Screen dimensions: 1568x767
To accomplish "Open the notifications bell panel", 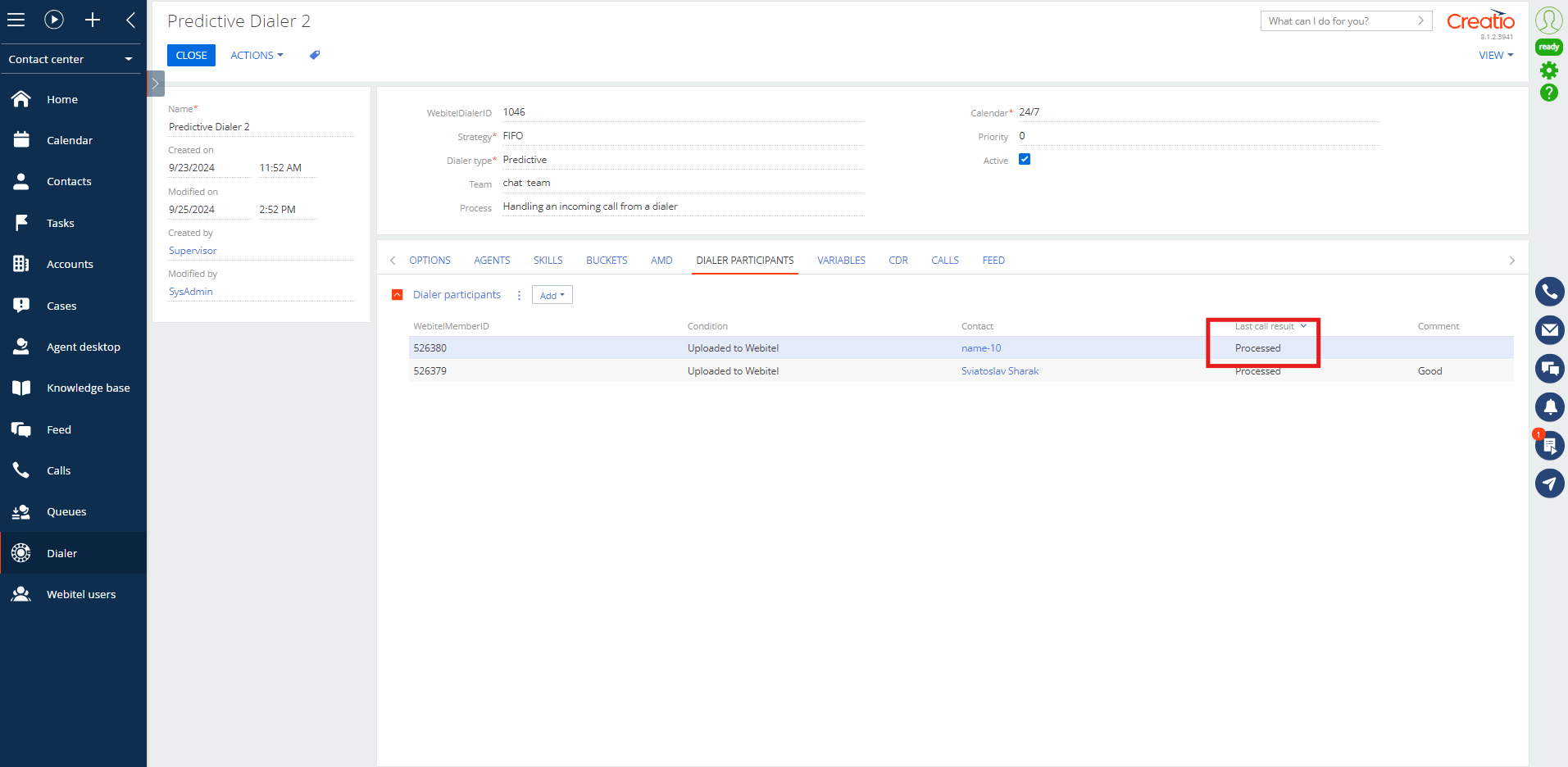I will pos(1549,406).
